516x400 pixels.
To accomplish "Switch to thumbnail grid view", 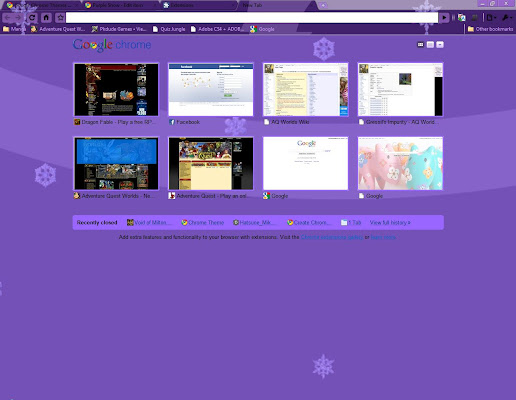I will (x=420, y=44).
